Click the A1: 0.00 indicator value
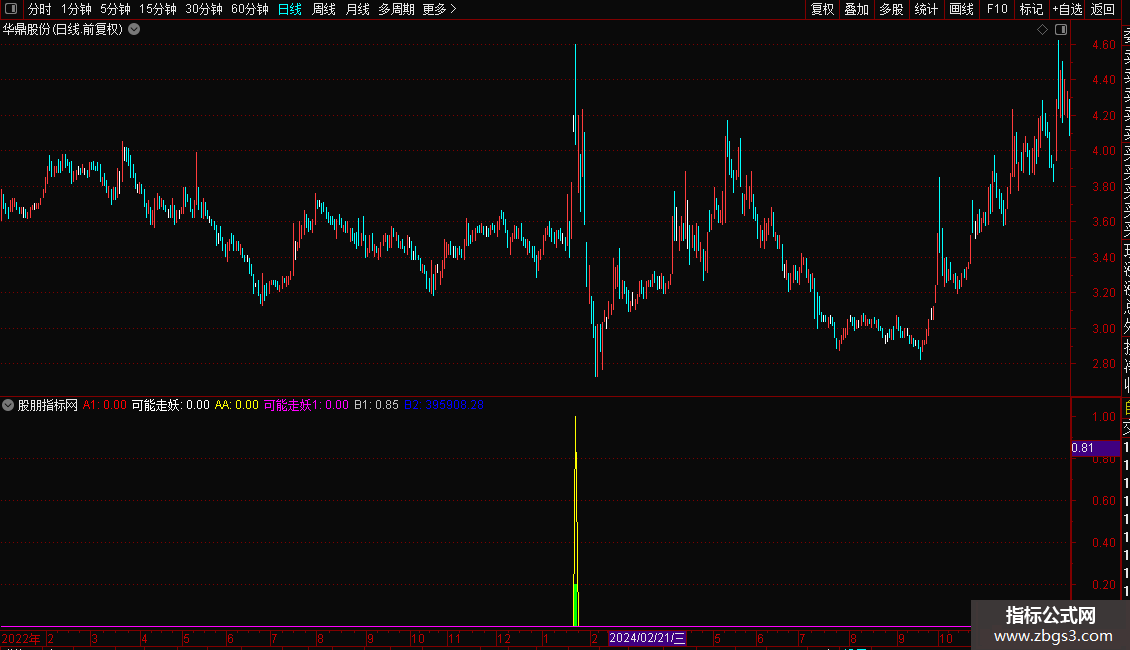 (x=104, y=405)
